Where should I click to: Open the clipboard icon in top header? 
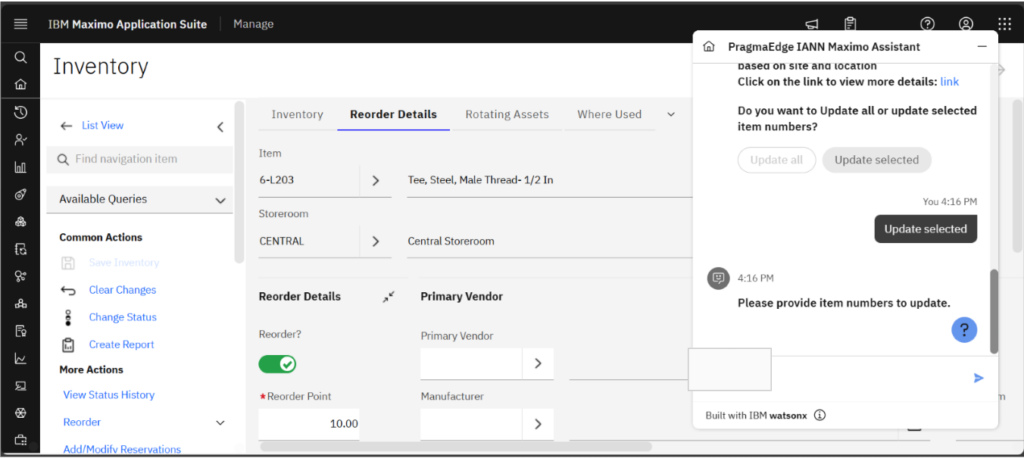point(850,24)
